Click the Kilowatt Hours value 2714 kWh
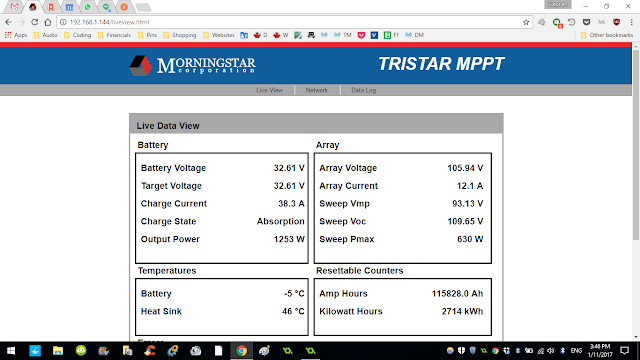Viewport: 640px width, 360px height. coord(462,311)
